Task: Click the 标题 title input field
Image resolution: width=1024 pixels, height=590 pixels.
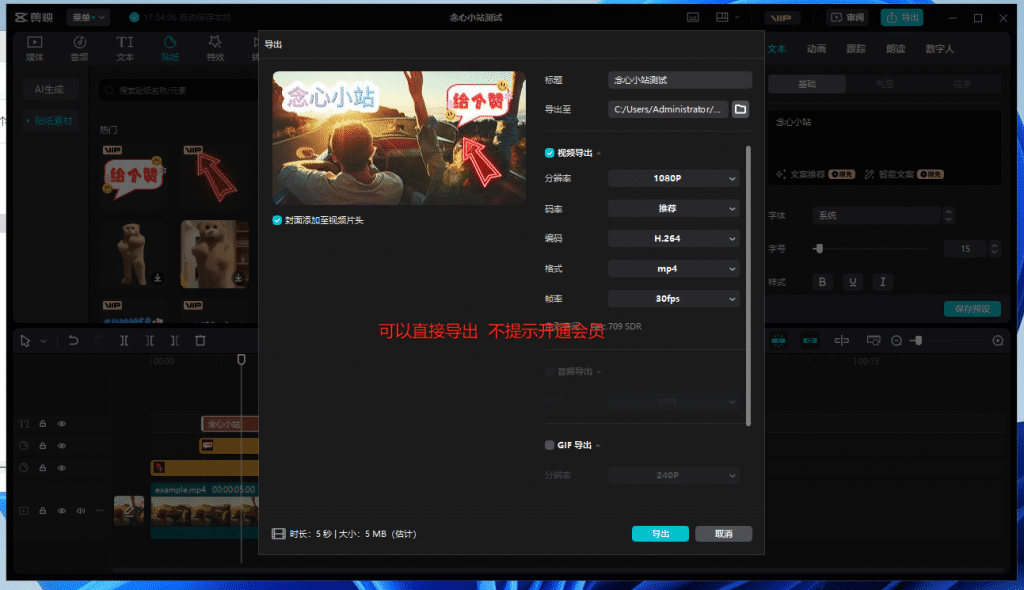Action: tap(680, 80)
